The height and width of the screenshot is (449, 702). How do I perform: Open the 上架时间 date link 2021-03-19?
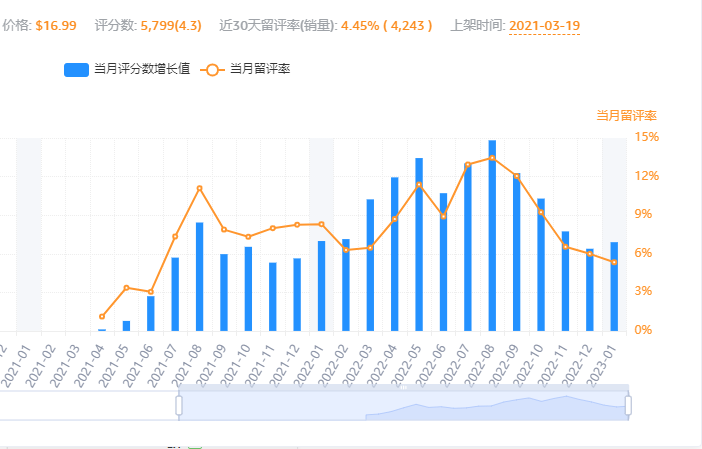point(544,26)
